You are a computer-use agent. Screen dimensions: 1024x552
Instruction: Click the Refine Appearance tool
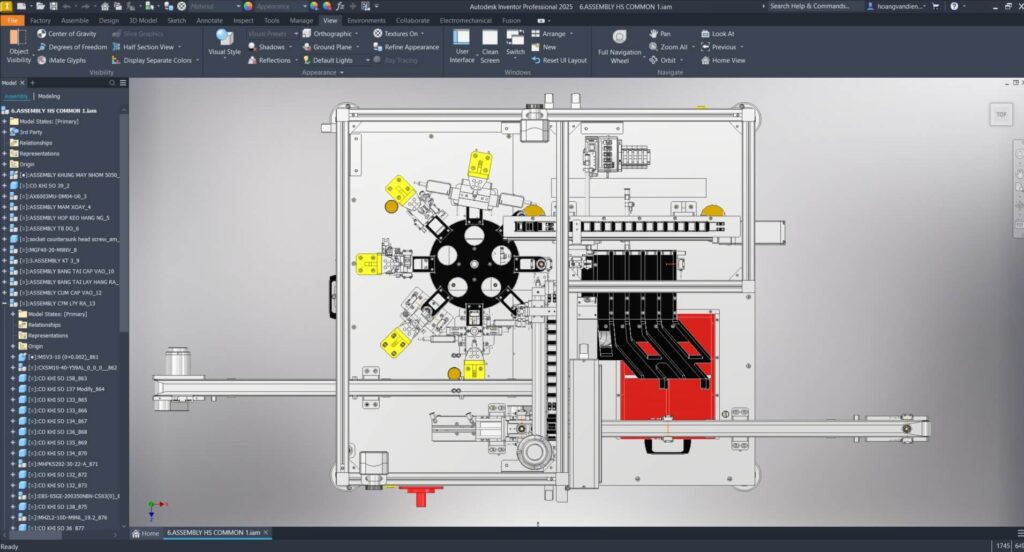(406, 47)
